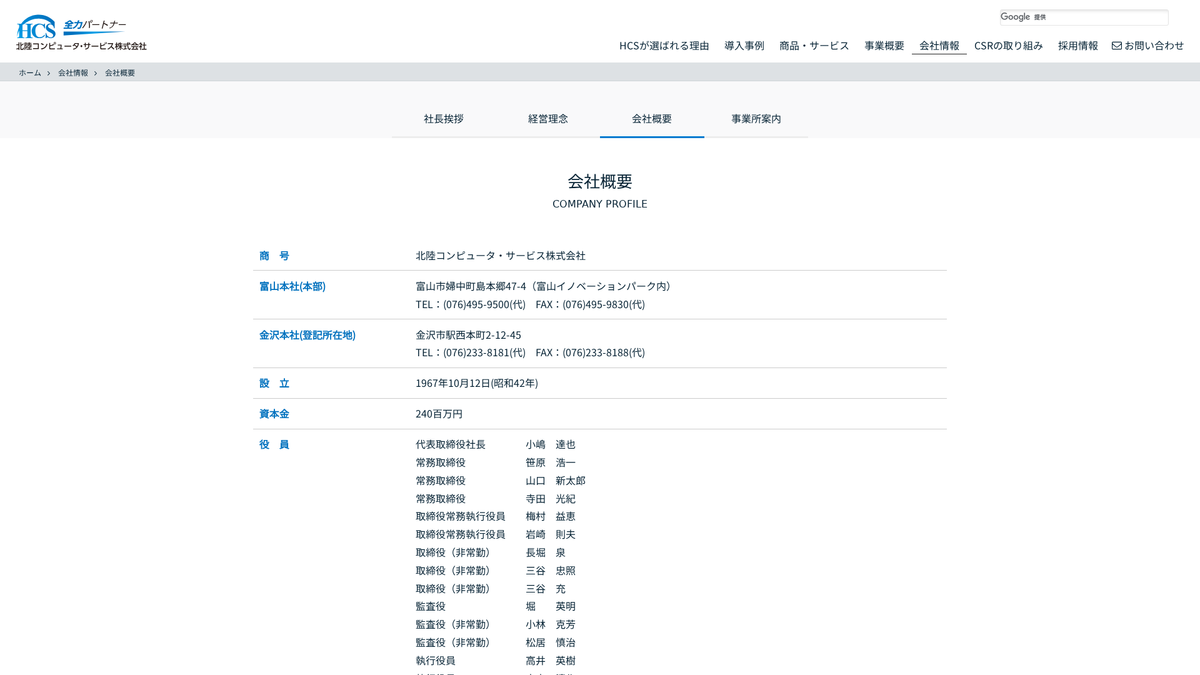Click the title 代表取締役社長

tap(451, 444)
